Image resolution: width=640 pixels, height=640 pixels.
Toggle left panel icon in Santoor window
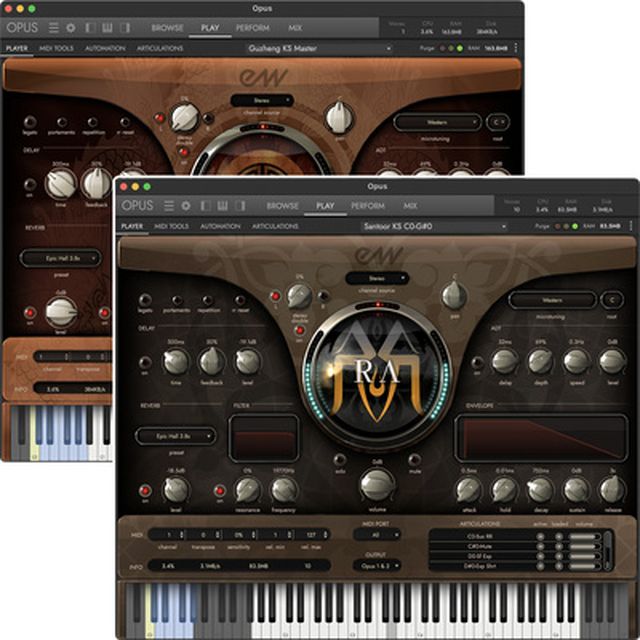coord(205,206)
